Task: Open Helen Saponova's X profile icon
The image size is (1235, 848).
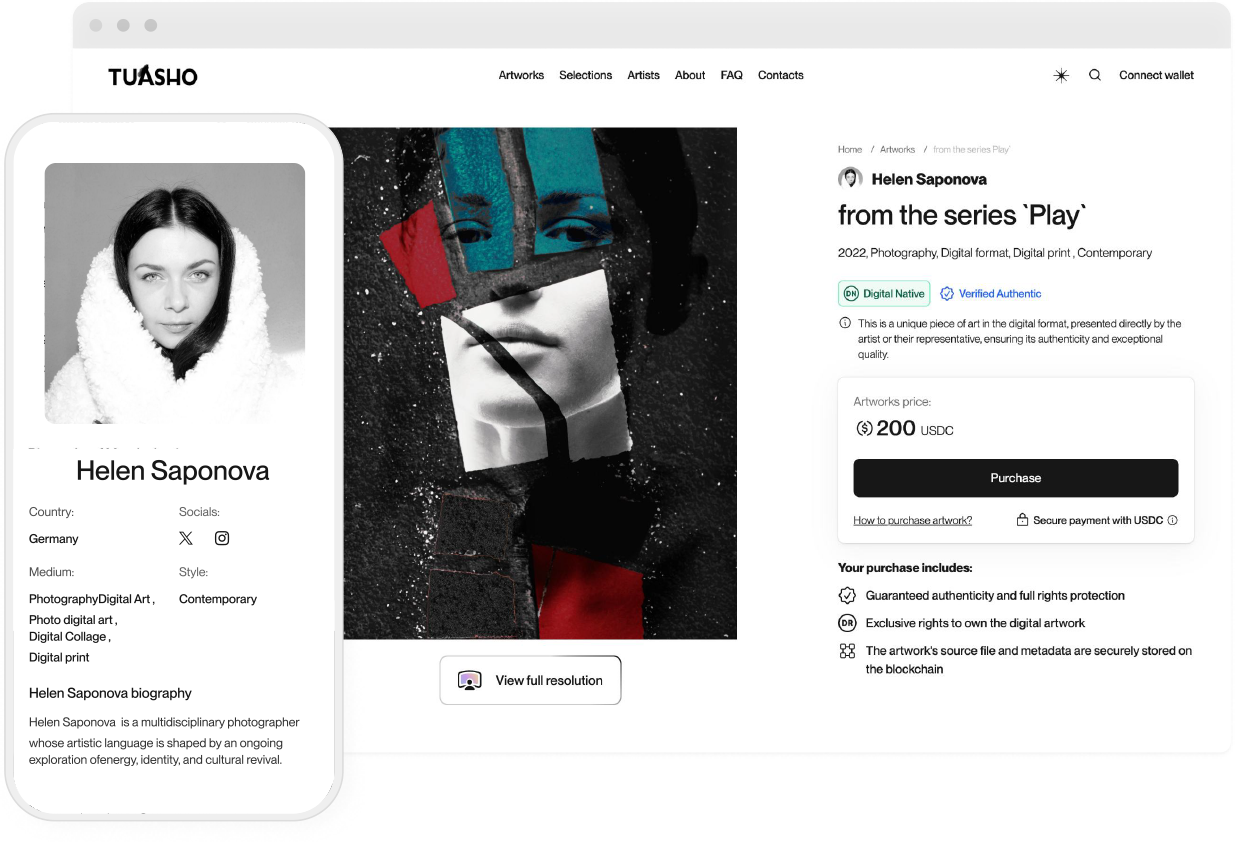Action: [x=186, y=538]
